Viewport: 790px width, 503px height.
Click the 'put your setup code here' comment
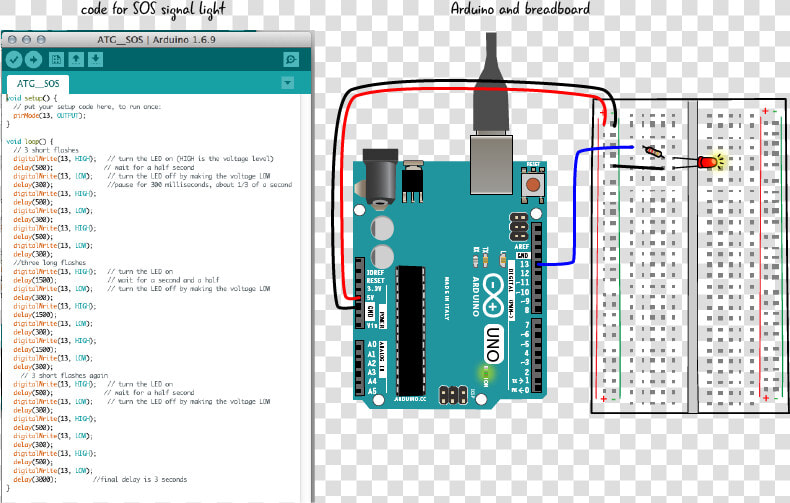tap(87, 107)
